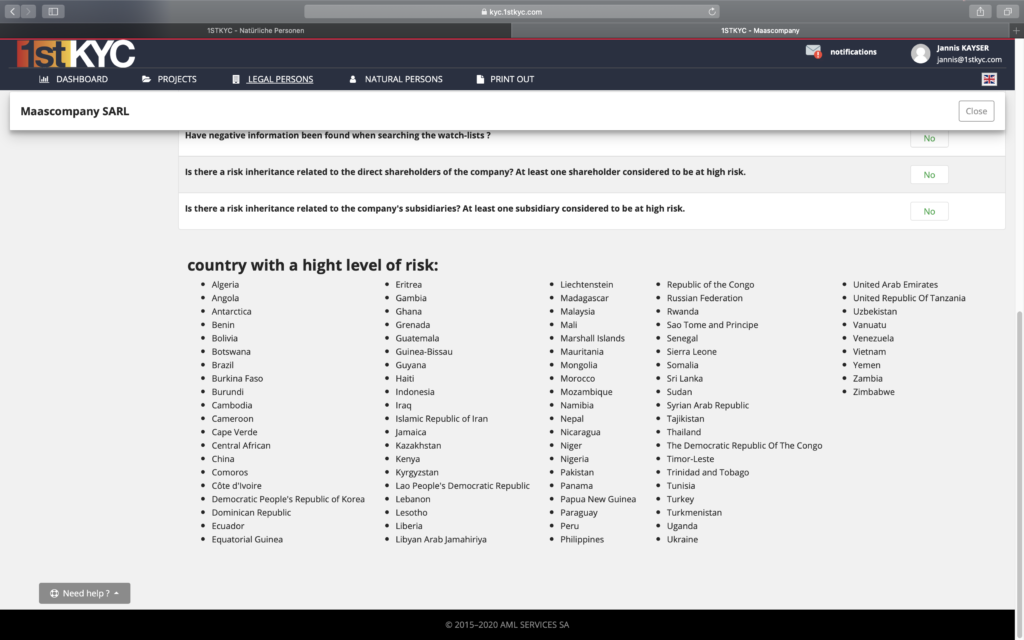Select Zimbabwe in the country list
The height and width of the screenshot is (640, 1024).
tap(874, 392)
